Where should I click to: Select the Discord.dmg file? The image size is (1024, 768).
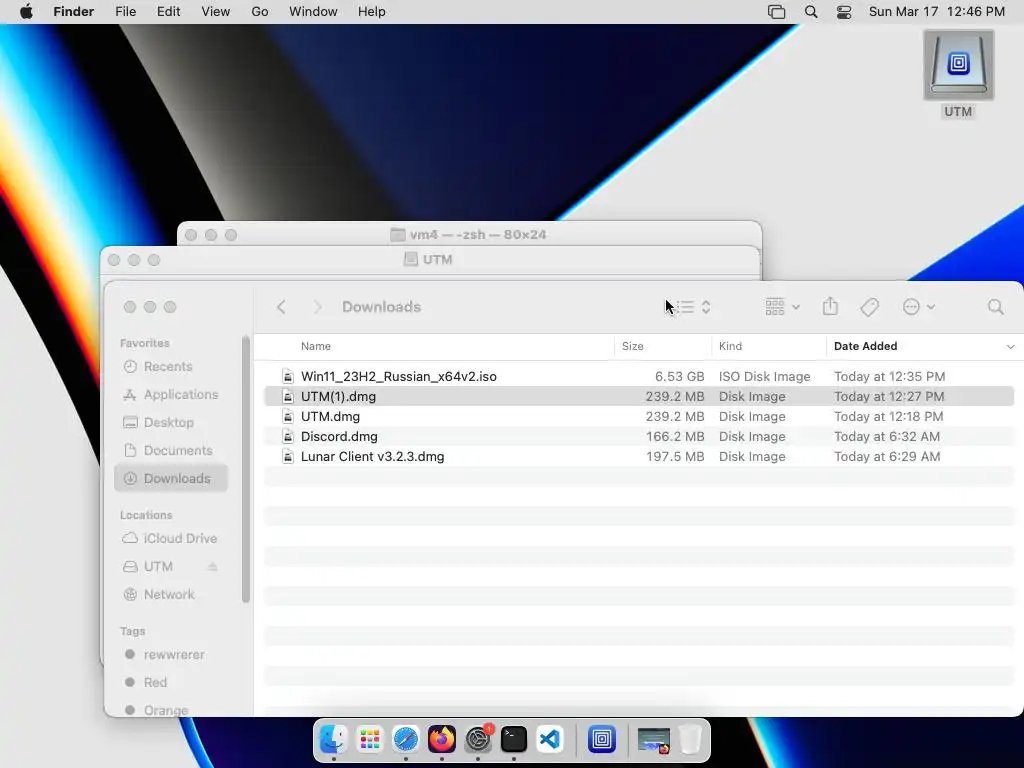(339, 436)
